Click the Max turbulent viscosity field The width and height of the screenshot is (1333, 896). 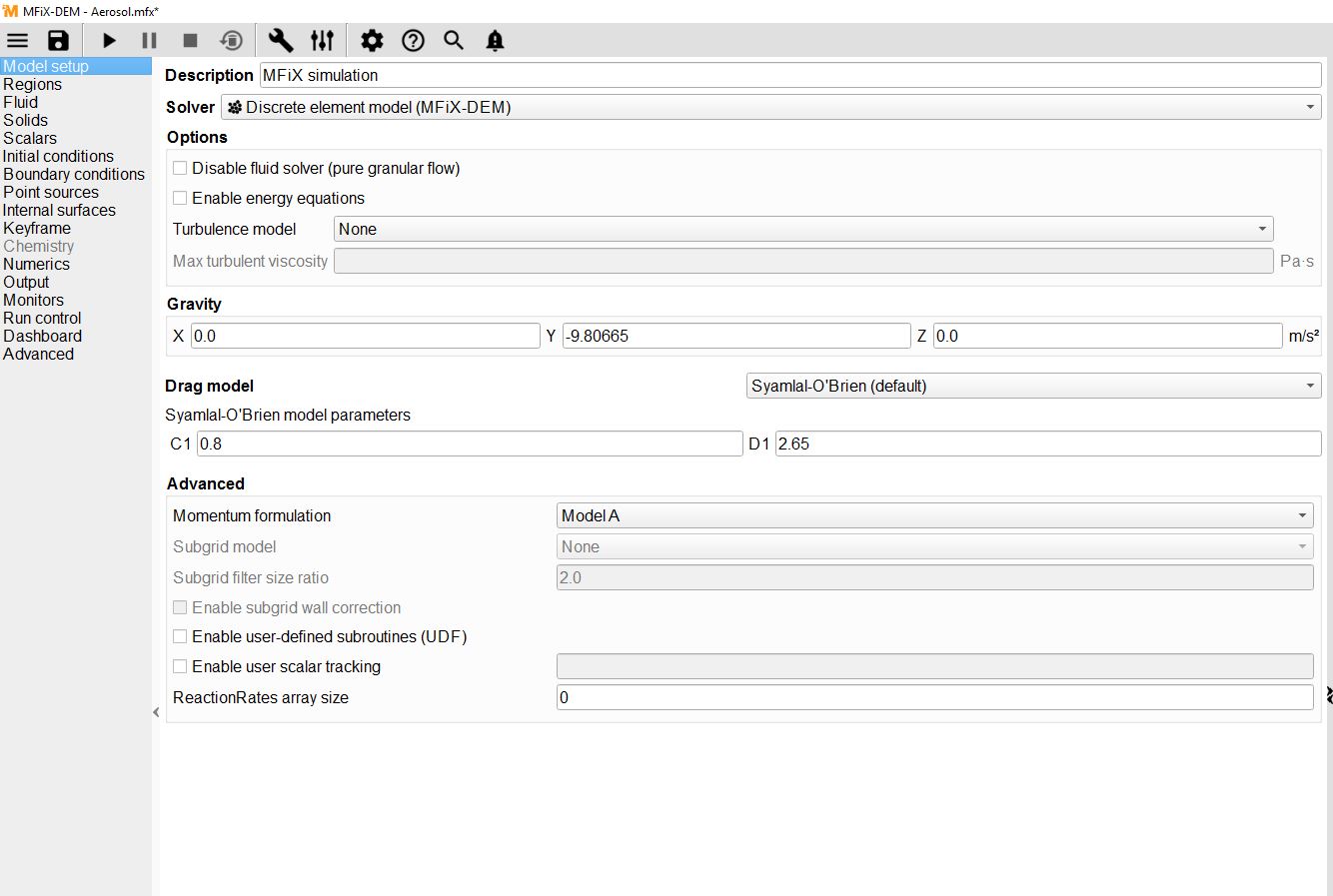point(803,261)
